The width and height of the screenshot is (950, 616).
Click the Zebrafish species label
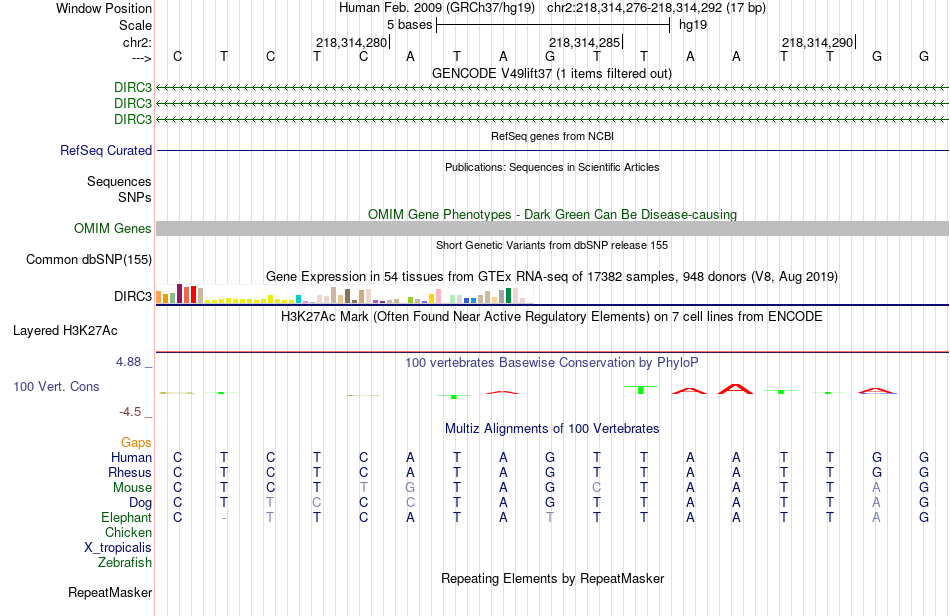125,563
